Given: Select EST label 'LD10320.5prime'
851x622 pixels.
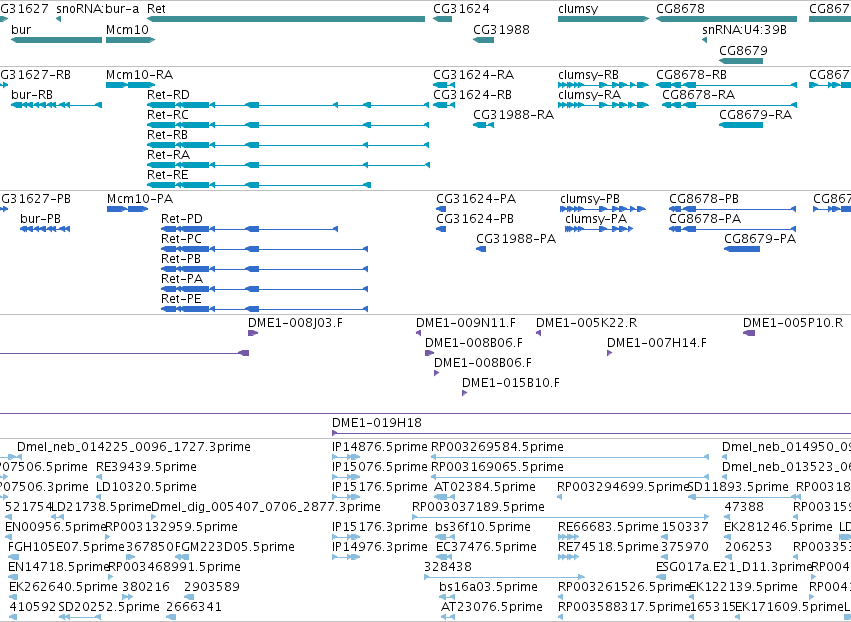Looking at the screenshot, I should [146, 487].
